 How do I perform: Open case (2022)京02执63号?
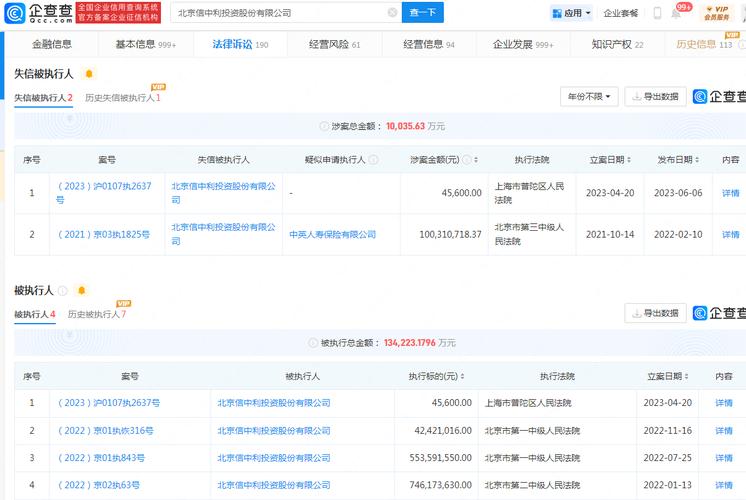coord(98,485)
